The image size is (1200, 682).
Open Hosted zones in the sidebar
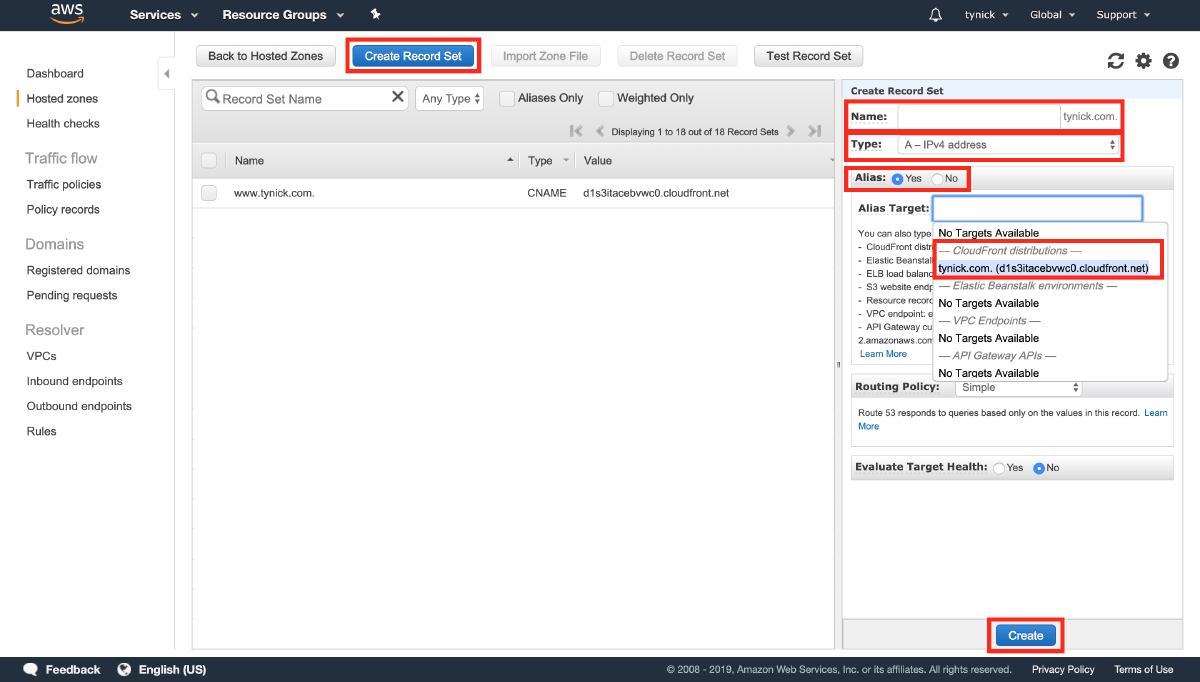pos(62,99)
